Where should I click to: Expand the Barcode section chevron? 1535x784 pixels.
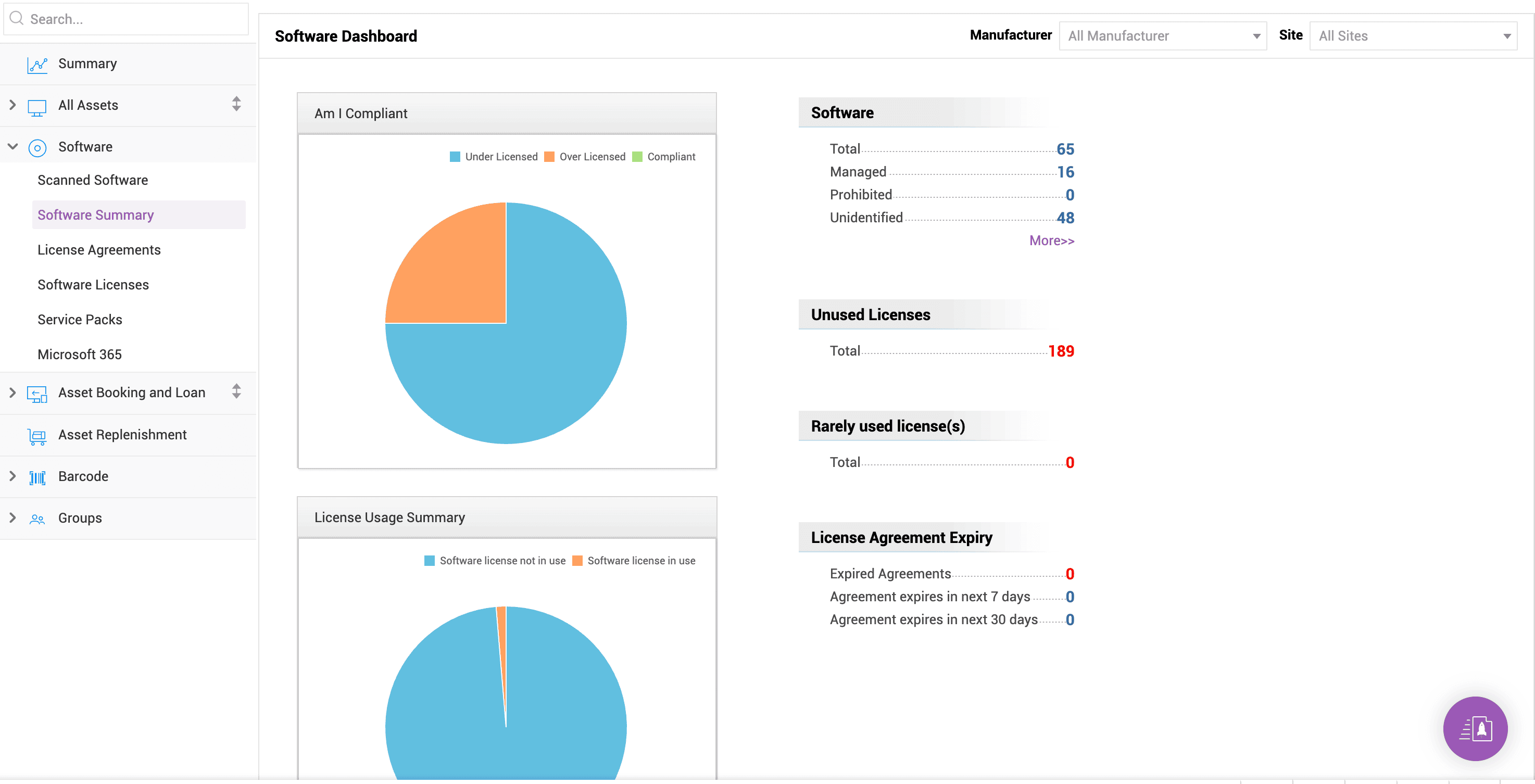(12, 476)
